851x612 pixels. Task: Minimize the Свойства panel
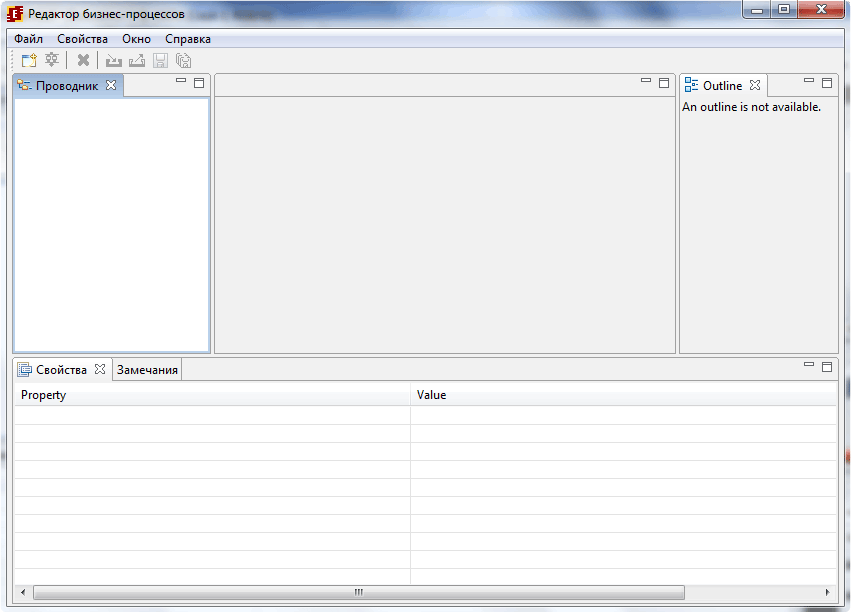point(808,366)
